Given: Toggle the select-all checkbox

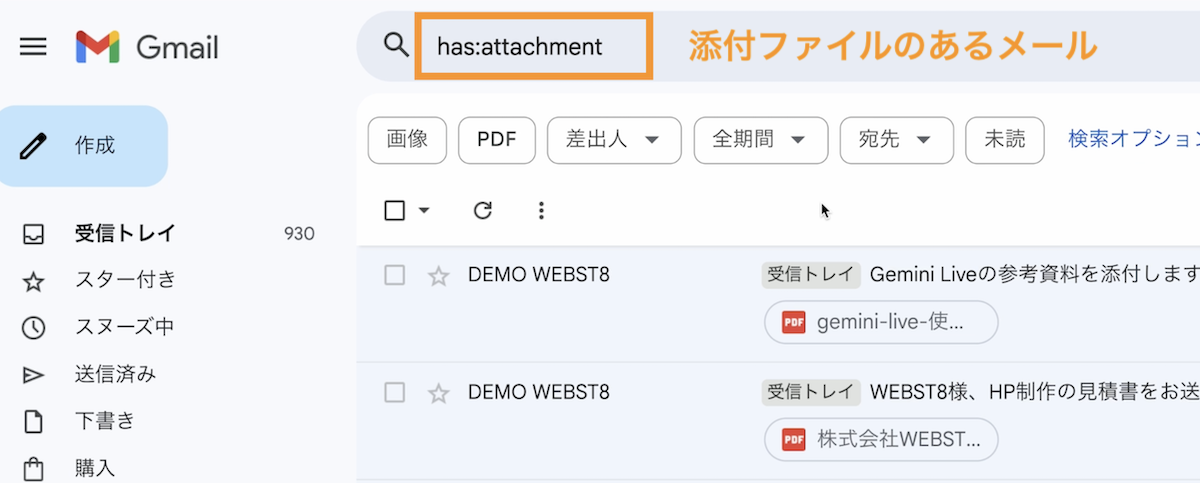Looking at the screenshot, I should (395, 210).
